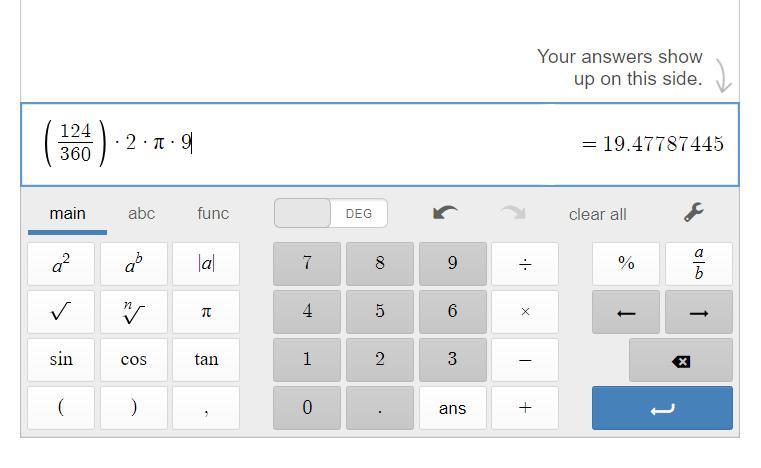This screenshot has width=761, height=468.
Task: Insert a square root symbol
Action: 61,312
